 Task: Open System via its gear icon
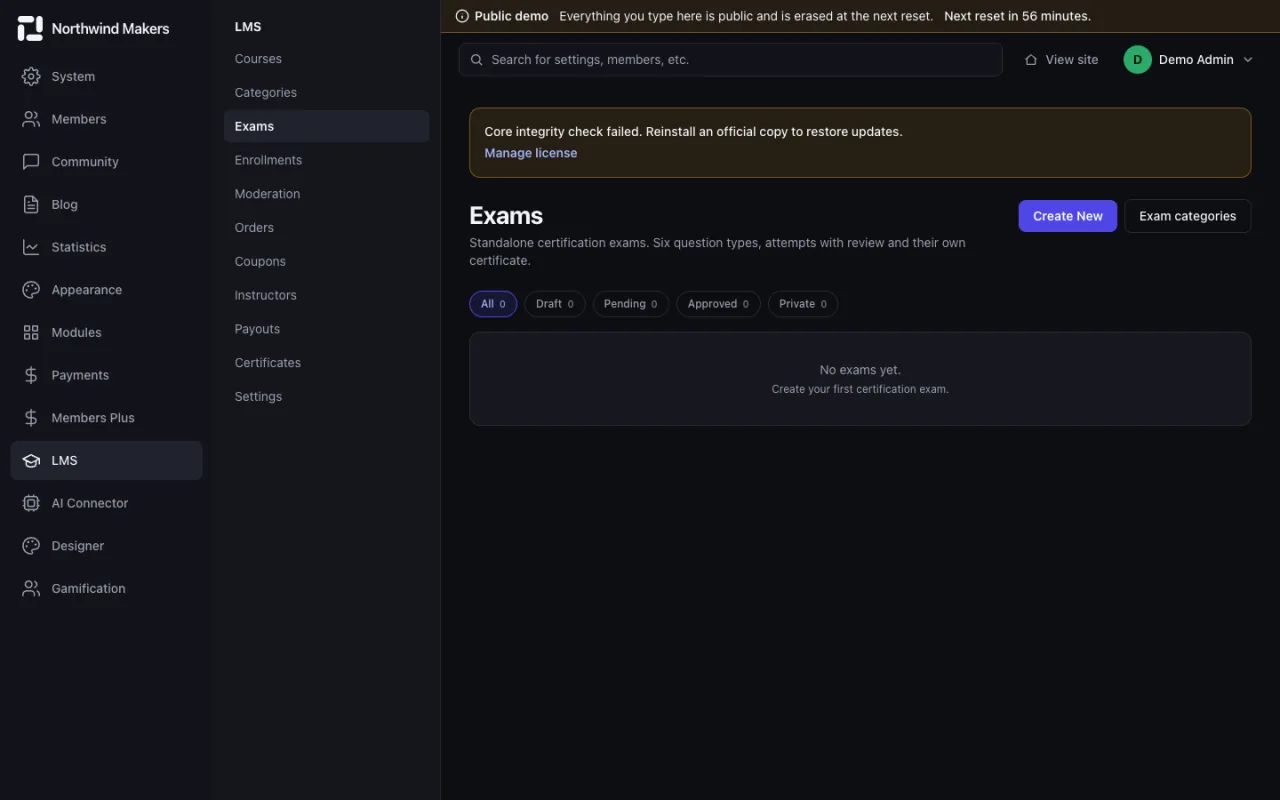point(31,76)
